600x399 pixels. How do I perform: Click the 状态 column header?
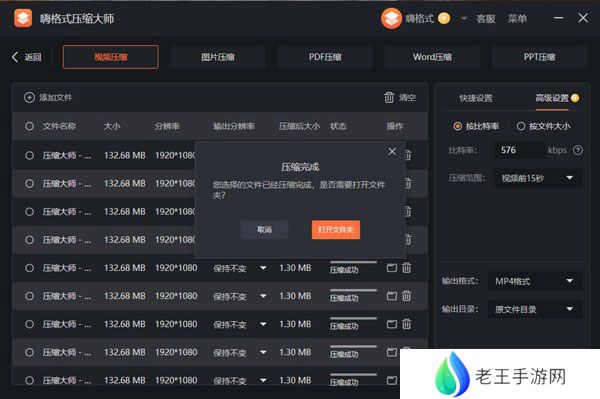pos(338,126)
